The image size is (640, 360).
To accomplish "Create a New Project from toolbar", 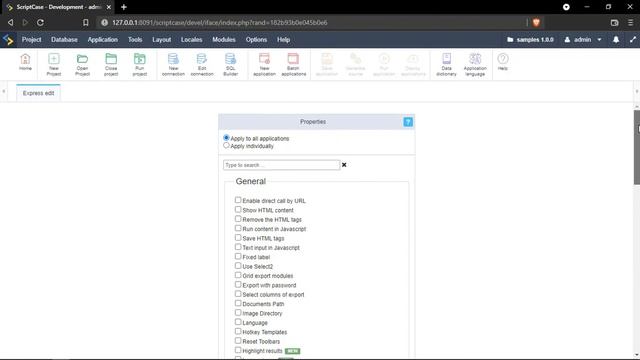I will [x=54, y=64].
